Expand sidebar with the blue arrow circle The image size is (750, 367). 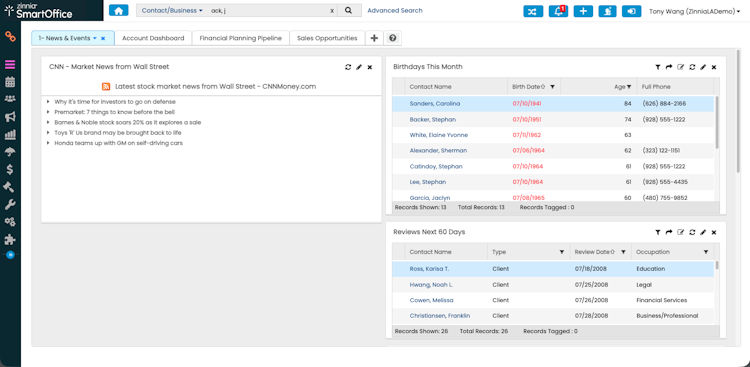(x=10, y=255)
